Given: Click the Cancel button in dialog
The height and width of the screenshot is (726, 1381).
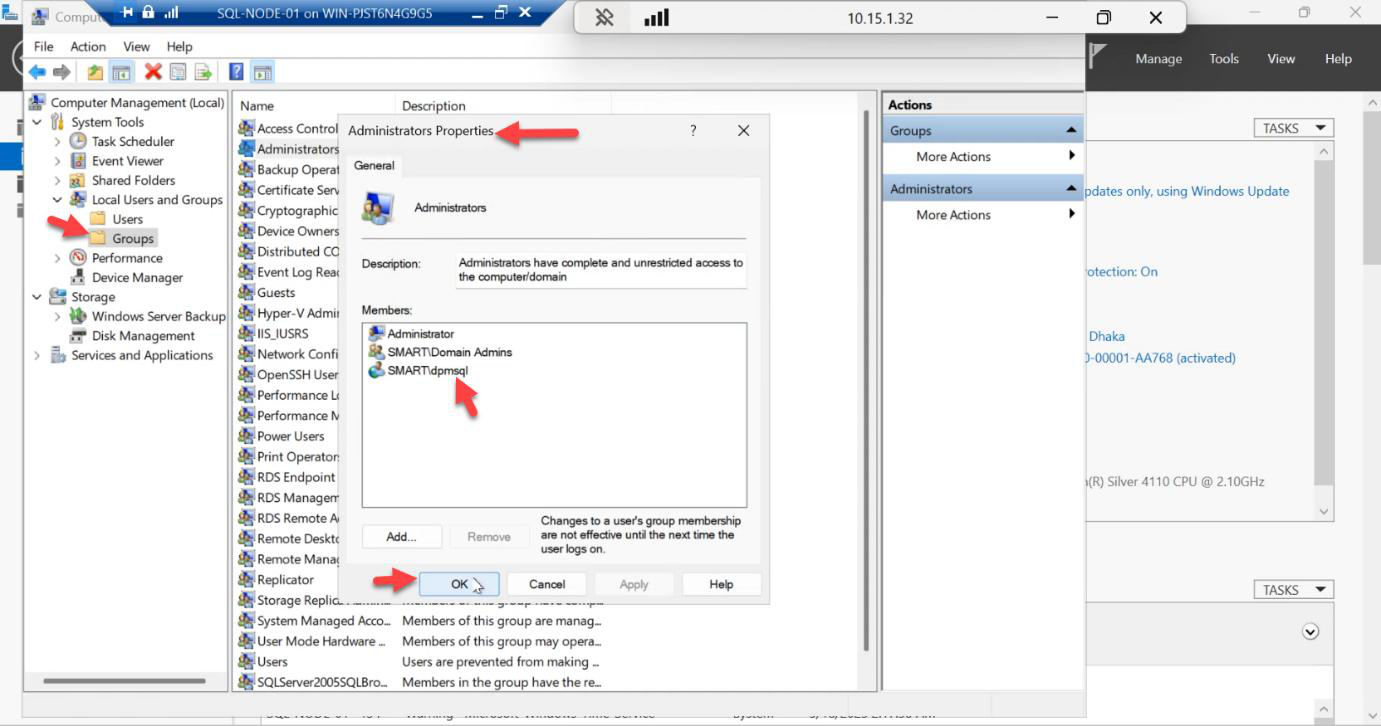Looking at the screenshot, I should 547,584.
